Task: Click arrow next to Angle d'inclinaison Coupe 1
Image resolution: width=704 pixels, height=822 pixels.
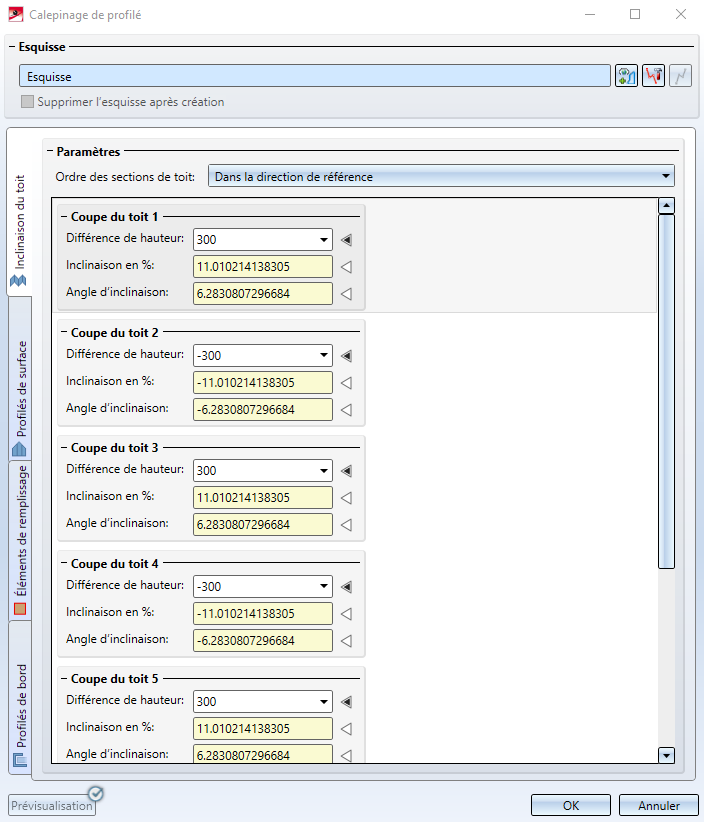Action: 346,294
